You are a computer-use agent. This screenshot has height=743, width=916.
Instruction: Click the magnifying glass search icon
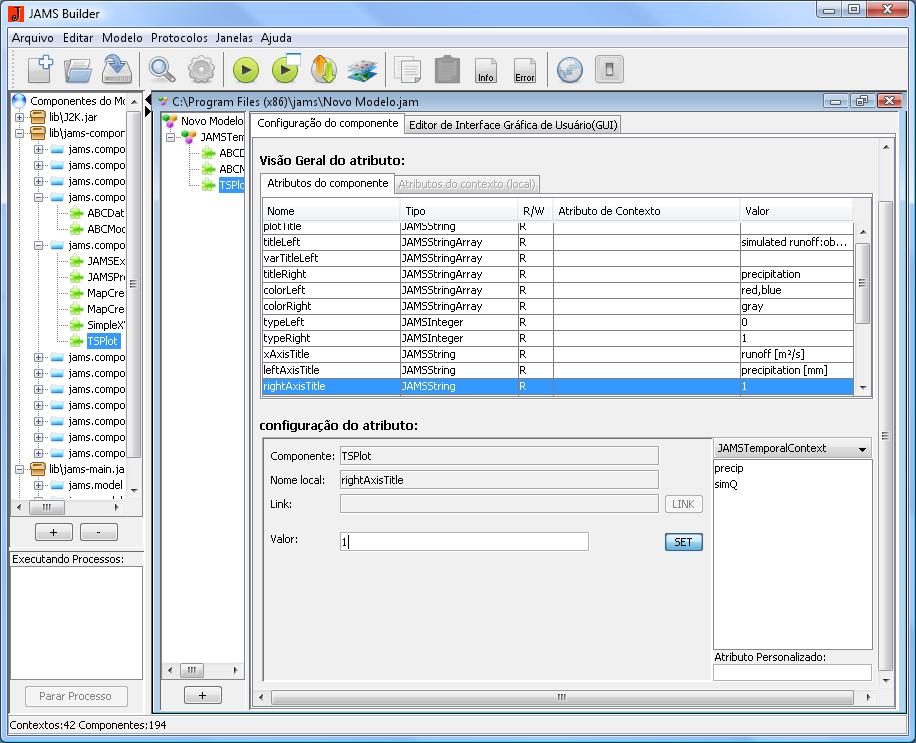click(162, 69)
